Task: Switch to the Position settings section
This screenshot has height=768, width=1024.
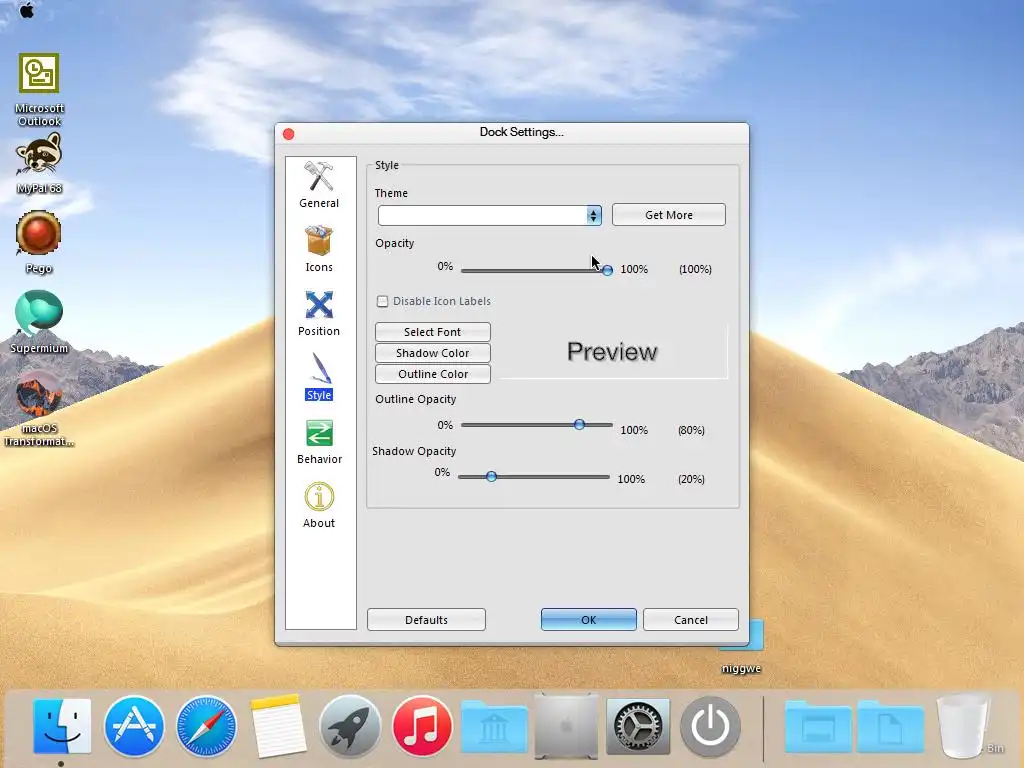Action: tap(319, 313)
